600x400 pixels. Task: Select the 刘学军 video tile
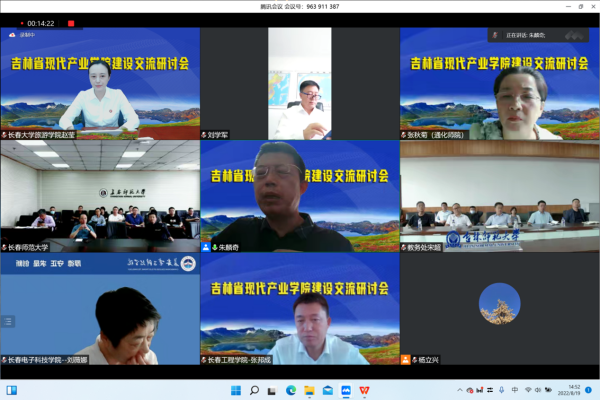pos(299,84)
